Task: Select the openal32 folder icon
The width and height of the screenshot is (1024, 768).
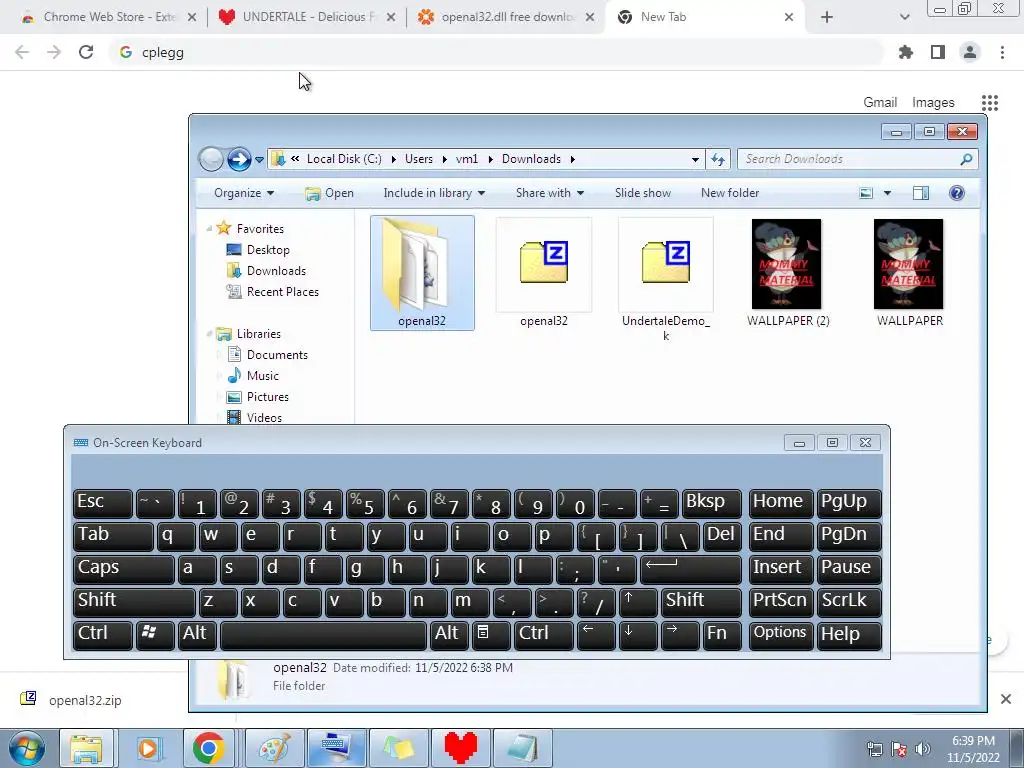Action: [422, 273]
